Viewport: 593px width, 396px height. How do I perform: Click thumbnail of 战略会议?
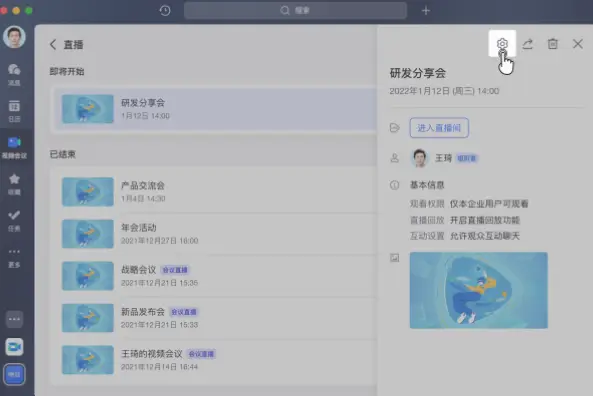tap(88, 276)
